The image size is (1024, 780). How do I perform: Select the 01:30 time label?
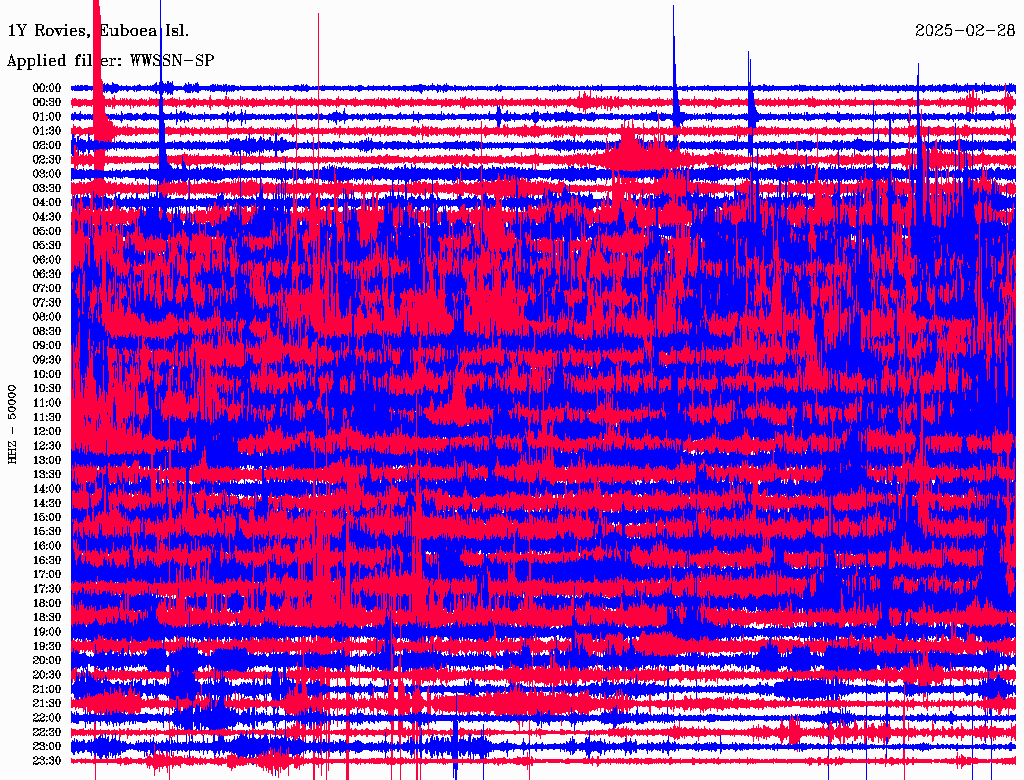[x=47, y=131]
